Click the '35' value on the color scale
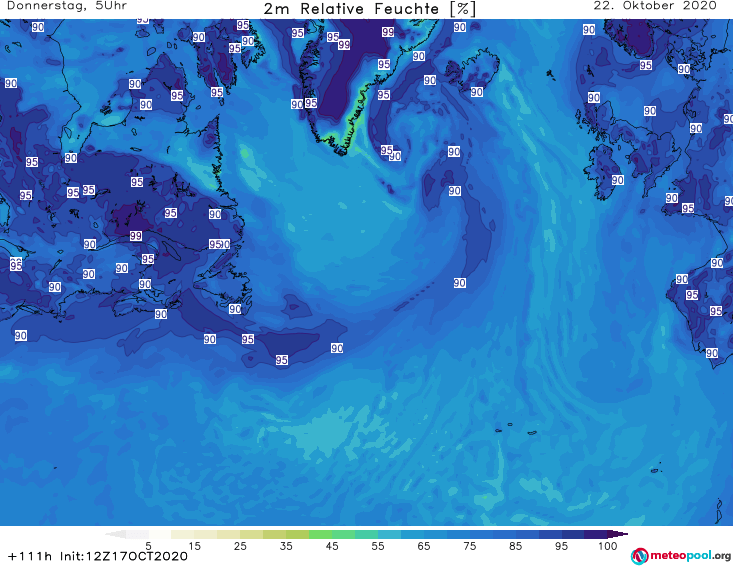Image resolution: width=733 pixels, height=566 pixels. tap(286, 546)
